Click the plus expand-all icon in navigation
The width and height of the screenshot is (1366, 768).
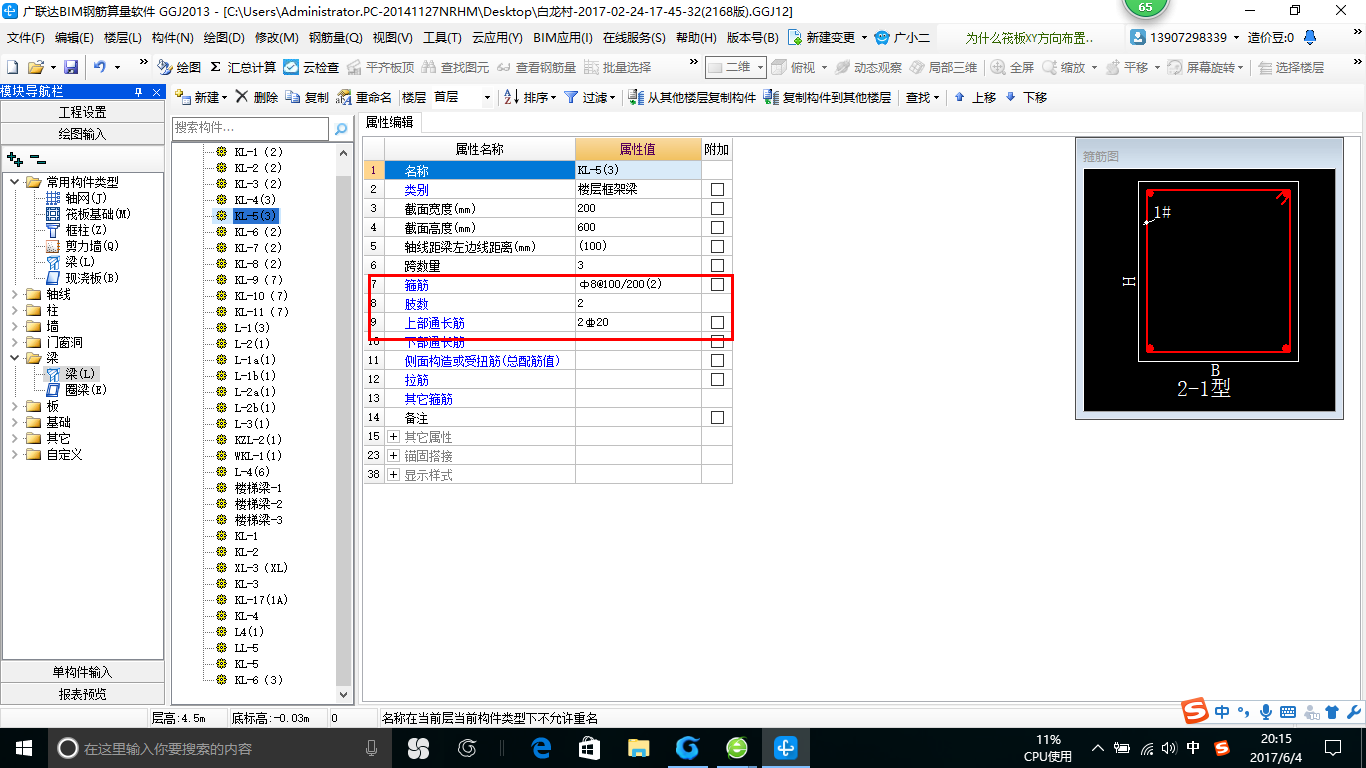[14, 159]
